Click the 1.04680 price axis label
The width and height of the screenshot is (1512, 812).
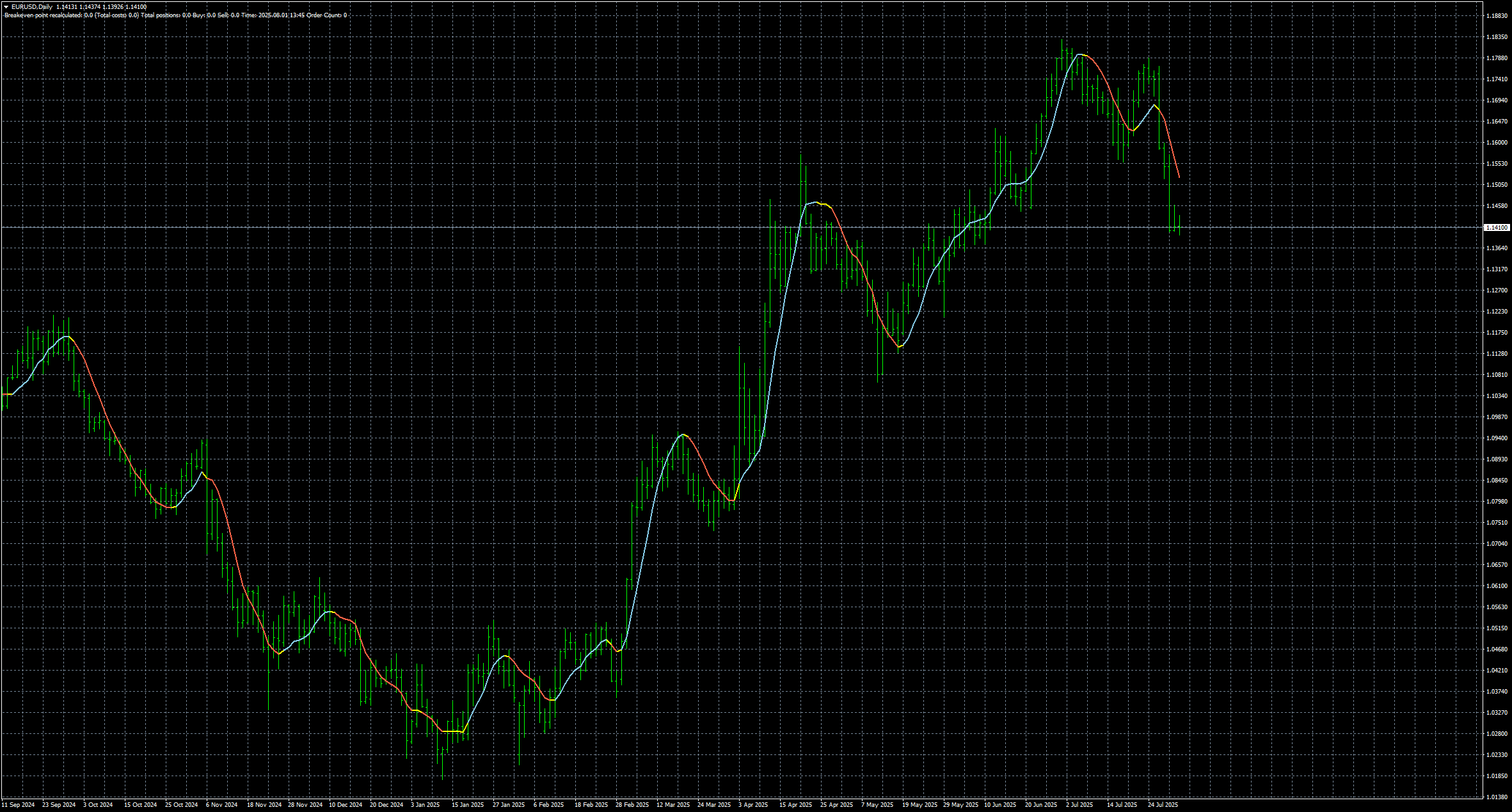pos(1497,649)
